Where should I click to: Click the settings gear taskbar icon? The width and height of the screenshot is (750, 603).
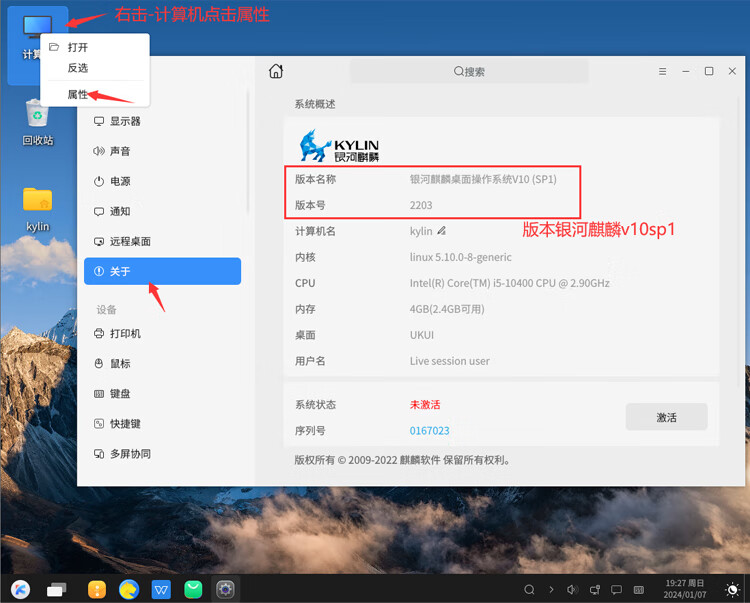tap(225, 590)
